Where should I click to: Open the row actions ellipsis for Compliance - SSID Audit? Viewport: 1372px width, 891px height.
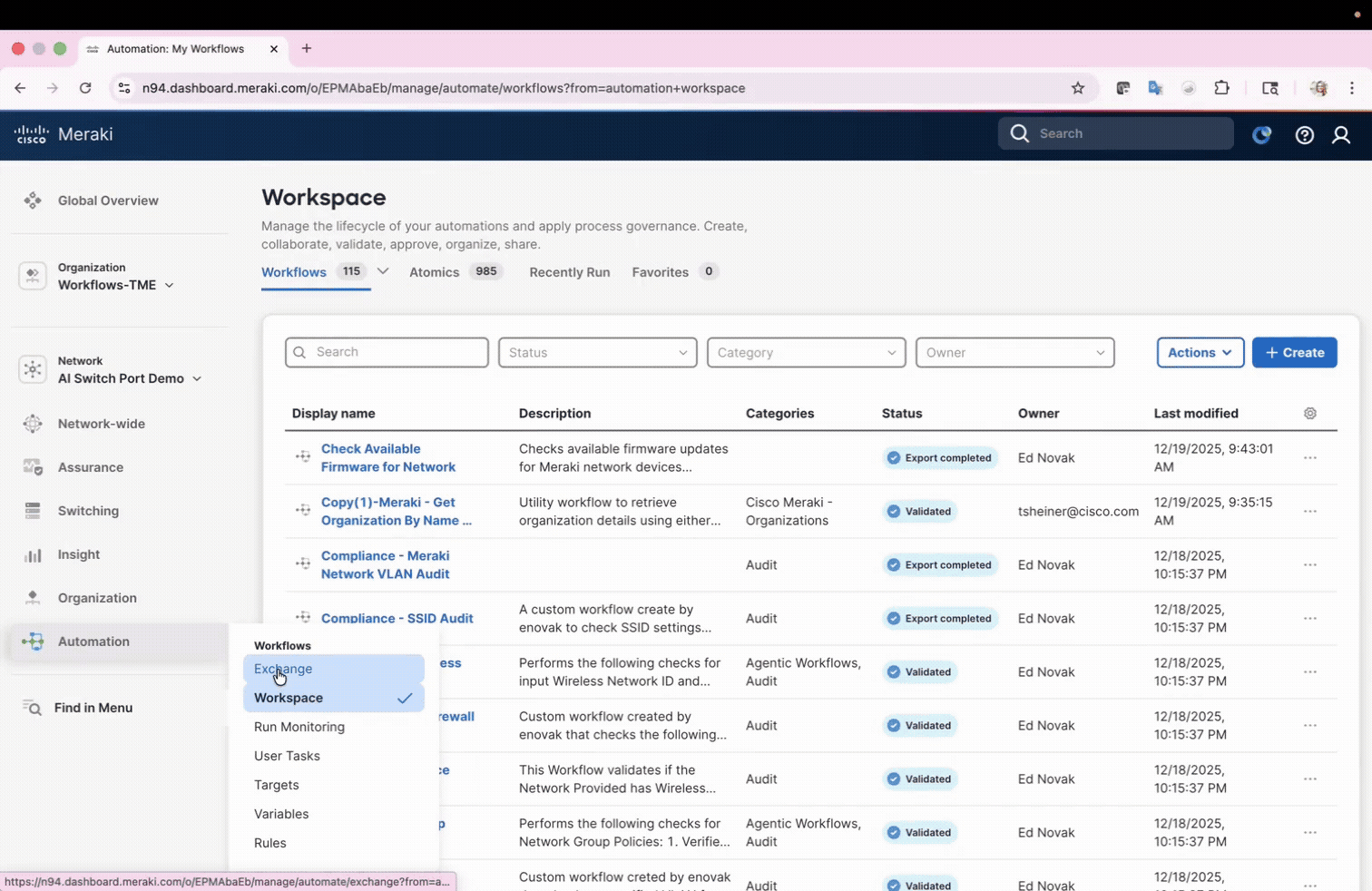(x=1310, y=618)
